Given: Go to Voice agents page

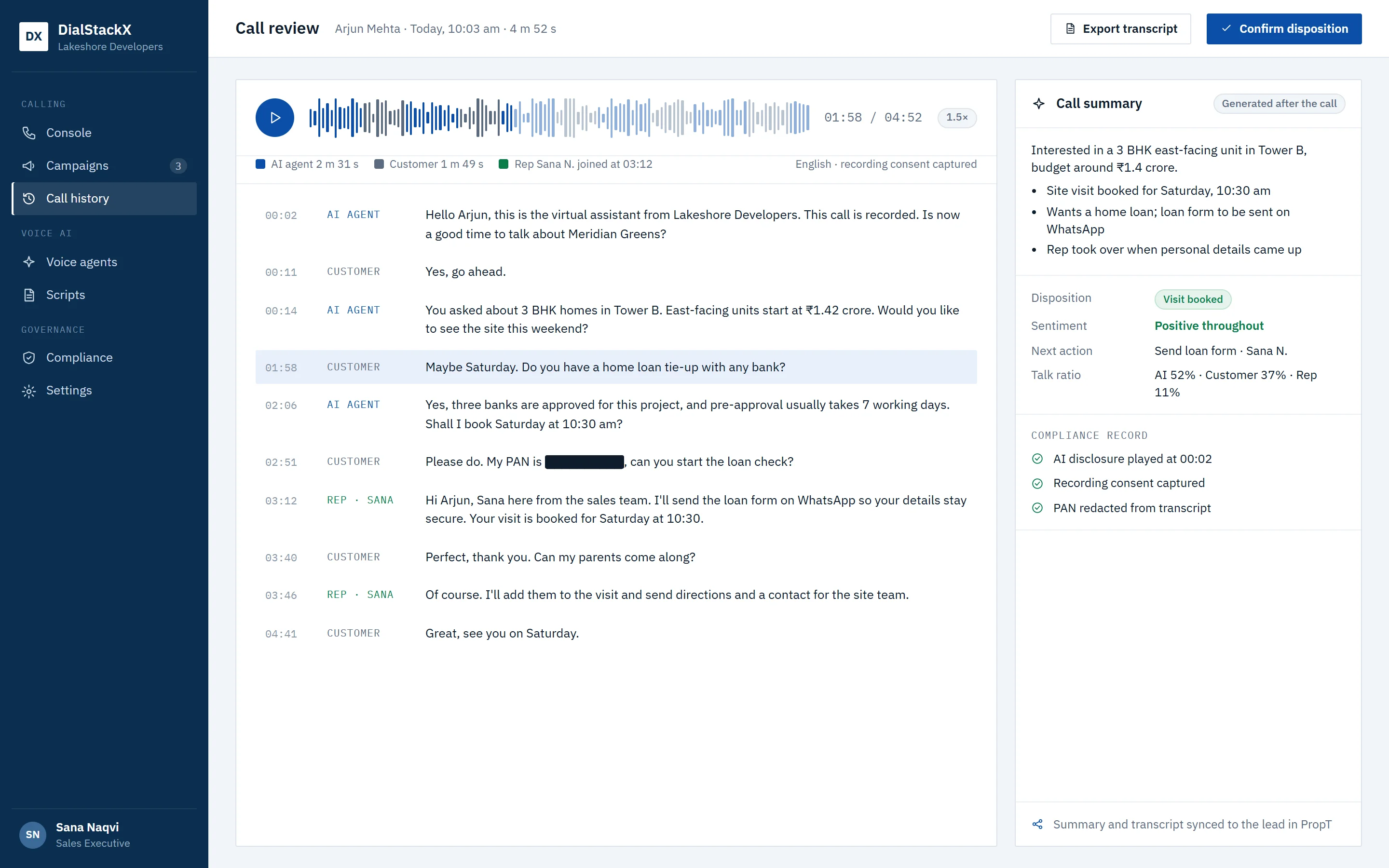Looking at the screenshot, I should pos(104,262).
